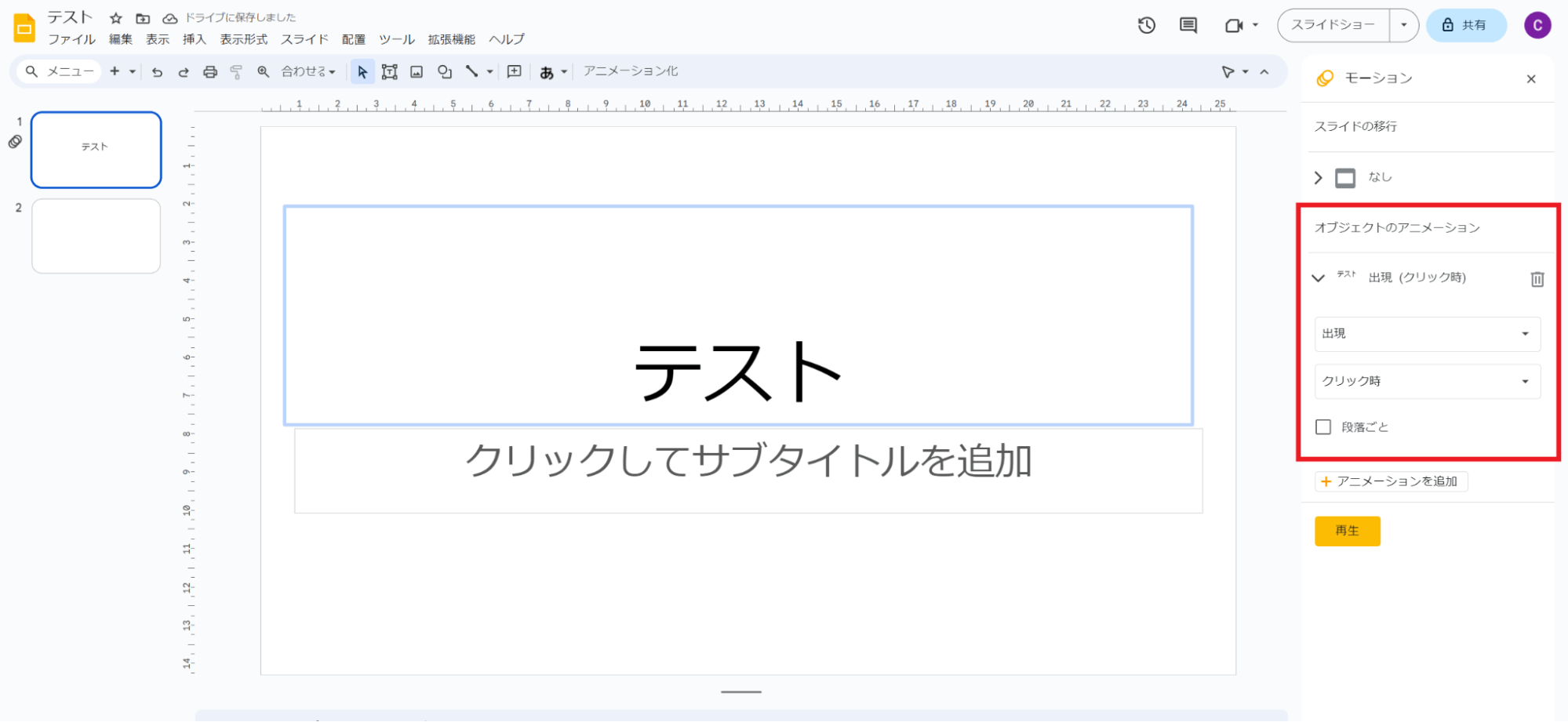This screenshot has height=722, width=1568.
Task: Select the text box tool
Action: [389, 72]
